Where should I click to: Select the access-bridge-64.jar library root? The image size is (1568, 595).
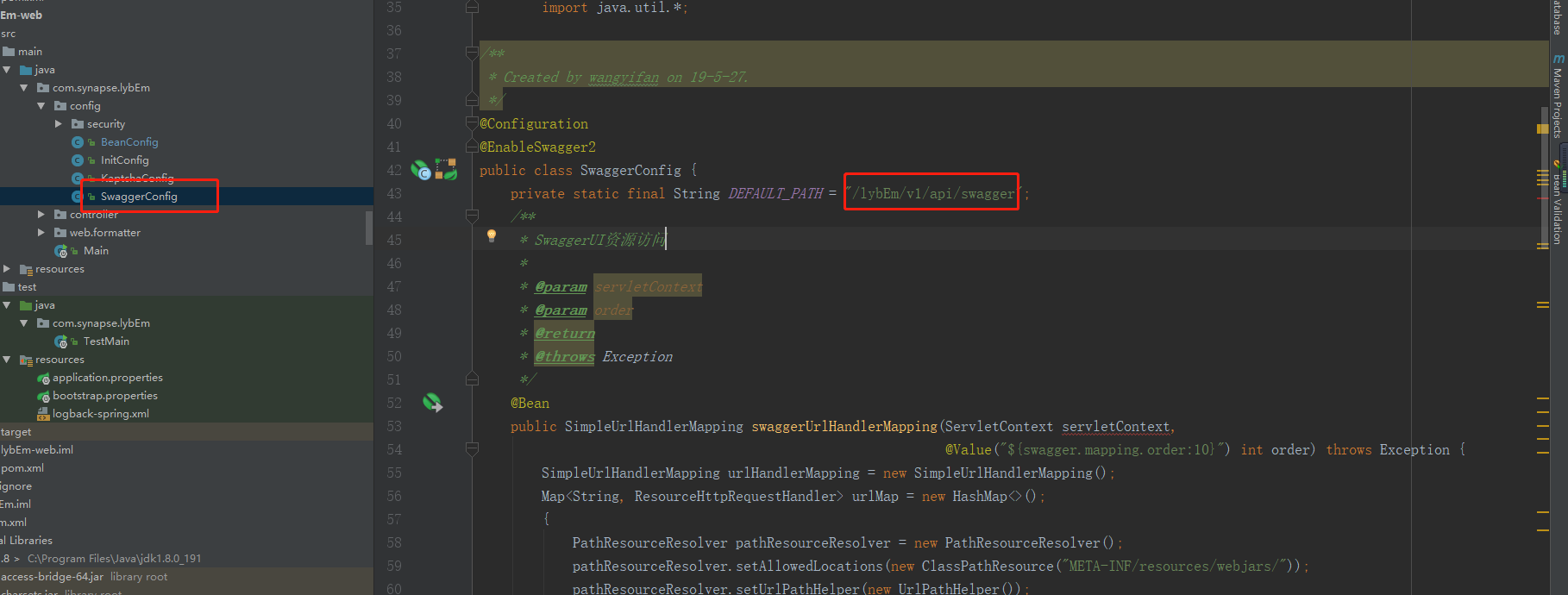pos(186,577)
